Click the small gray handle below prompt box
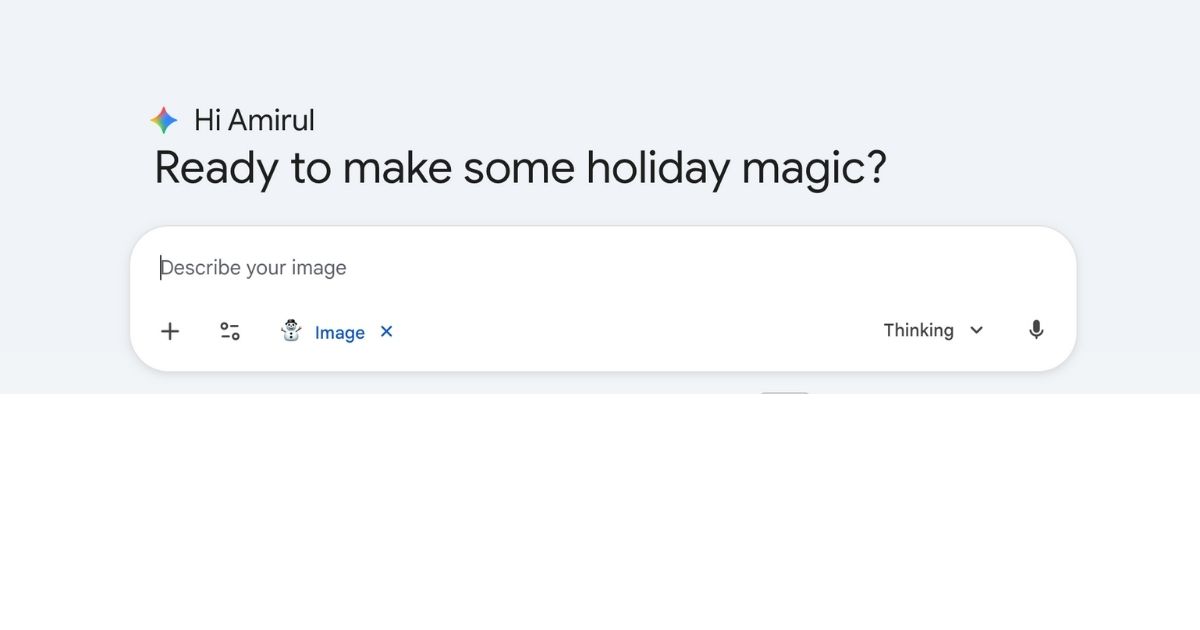The height and width of the screenshot is (630, 1200). [784, 395]
